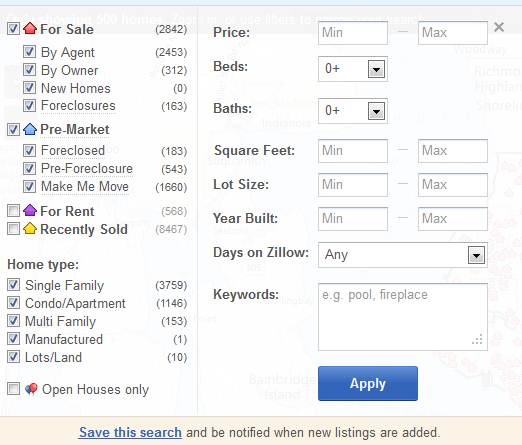Click the Keywords textarea resize grip
This screenshot has height=445, width=522.
pyautogui.click(x=477, y=339)
